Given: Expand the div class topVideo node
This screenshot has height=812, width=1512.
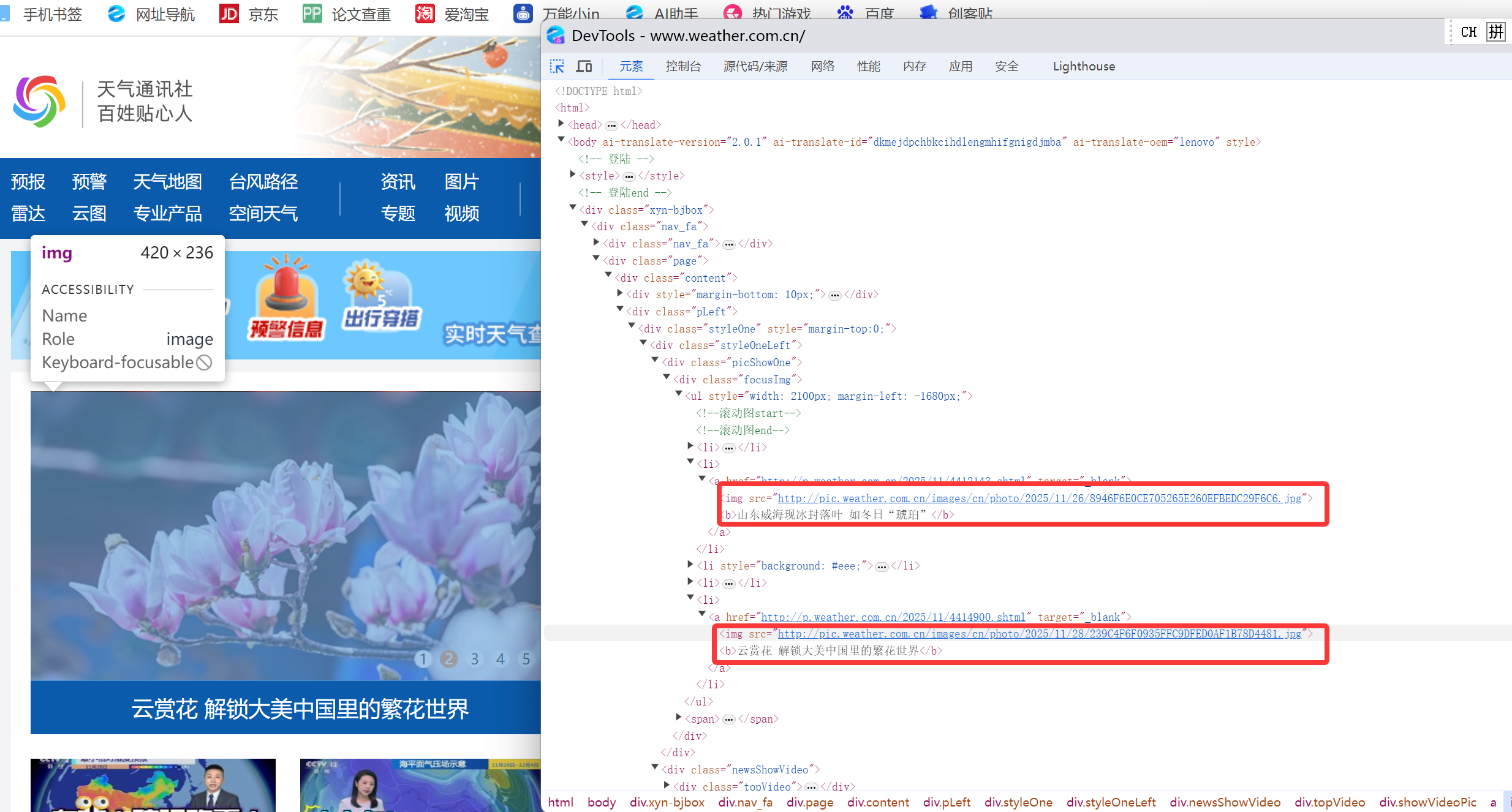Looking at the screenshot, I should point(667,786).
